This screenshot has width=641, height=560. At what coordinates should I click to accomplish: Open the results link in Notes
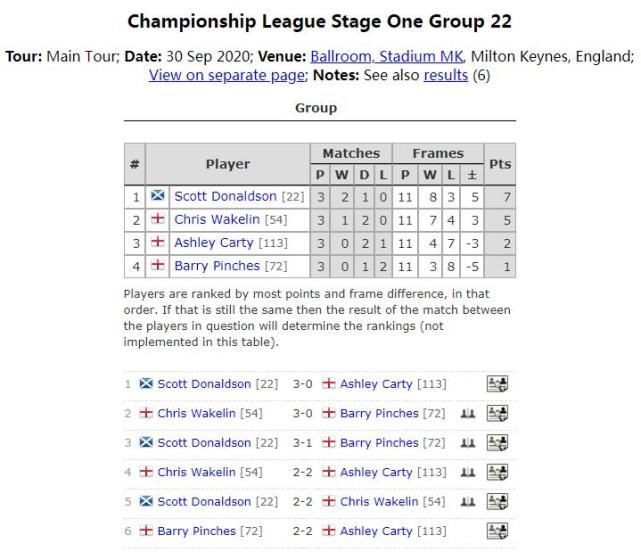click(446, 75)
